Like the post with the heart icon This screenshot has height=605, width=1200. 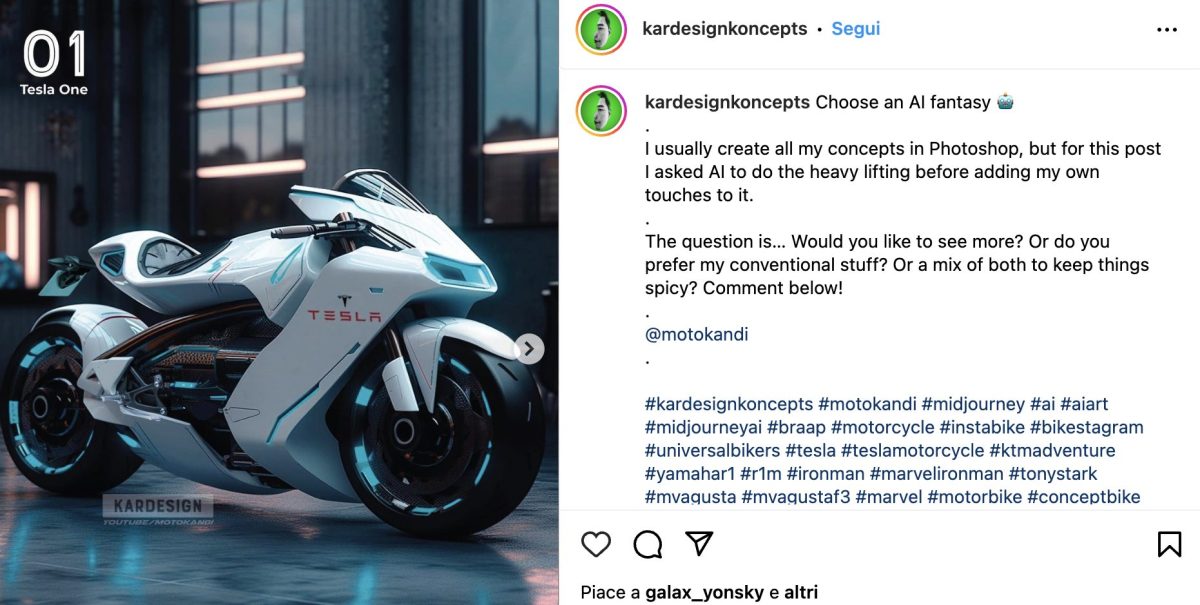coord(596,544)
